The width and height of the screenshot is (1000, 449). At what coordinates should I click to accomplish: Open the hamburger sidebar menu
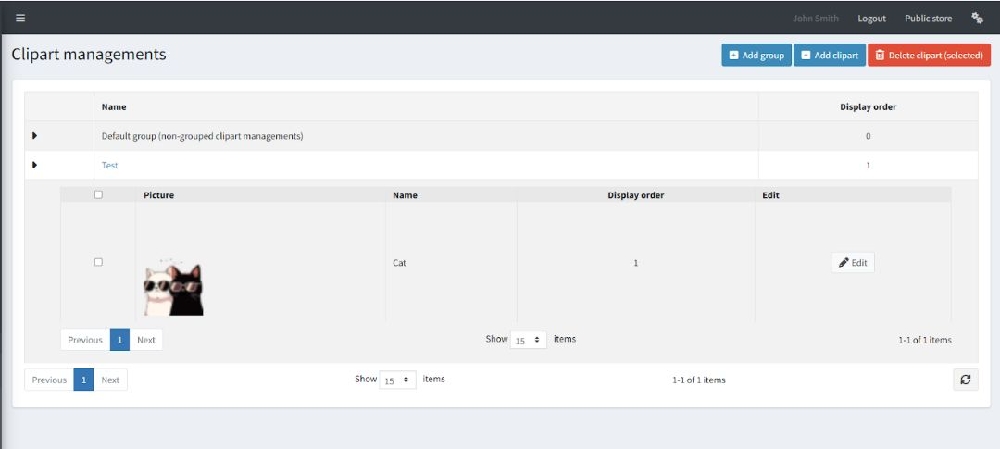(20, 18)
